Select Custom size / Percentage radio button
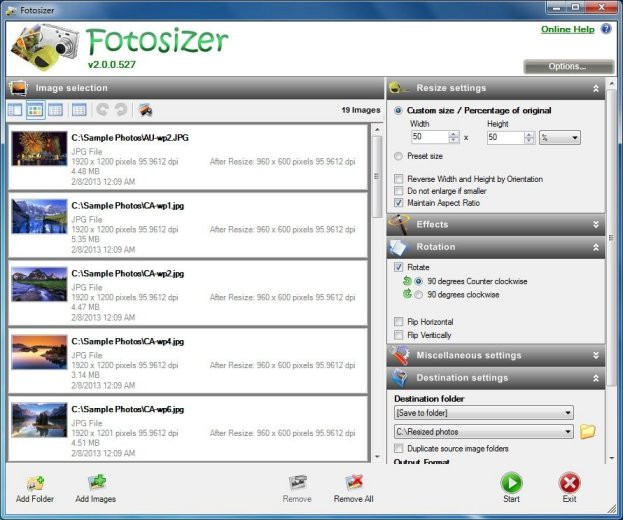 click(x=398, y=110)
